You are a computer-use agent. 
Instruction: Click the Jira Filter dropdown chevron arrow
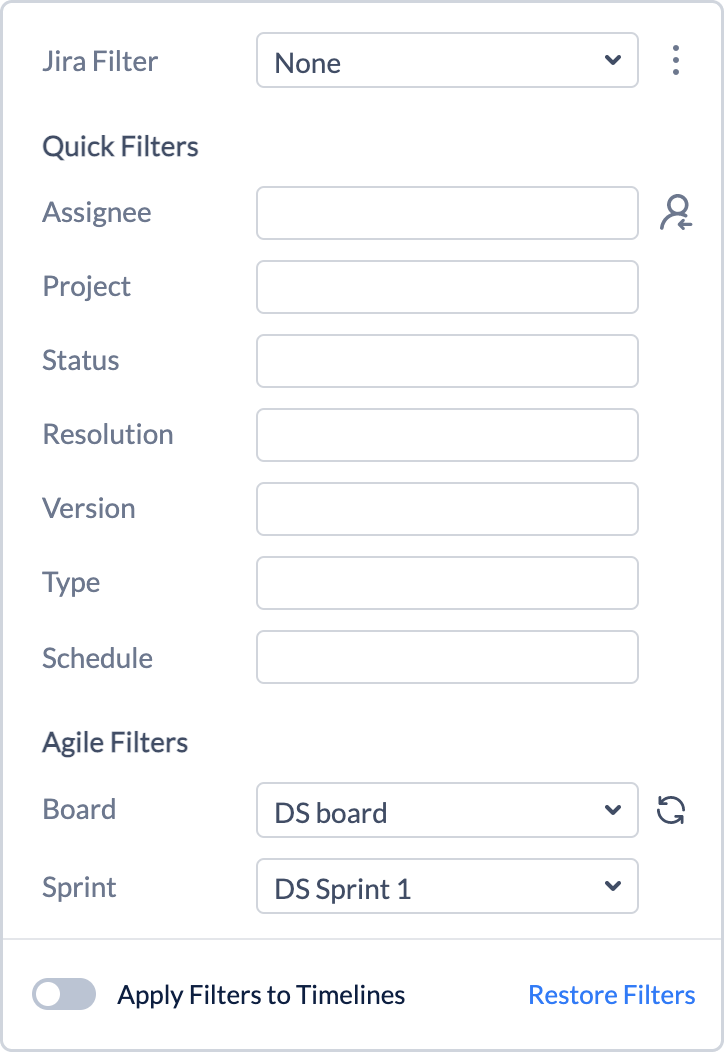click(613, 61)
